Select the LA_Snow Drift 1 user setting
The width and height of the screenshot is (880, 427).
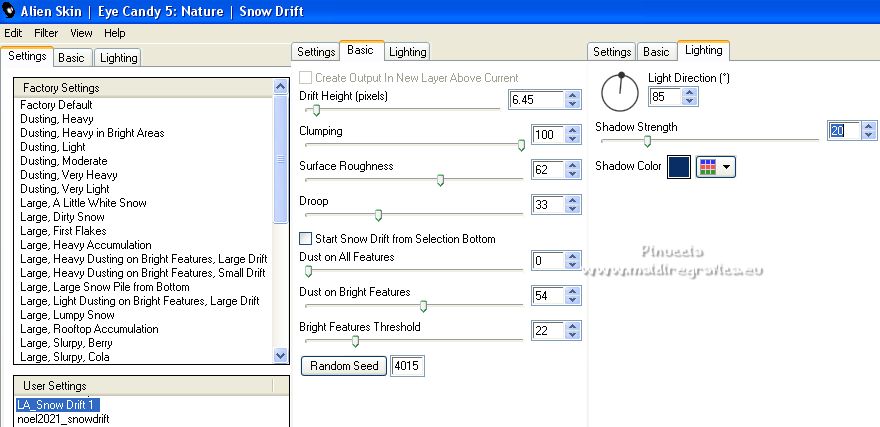(x=58, y=405)
